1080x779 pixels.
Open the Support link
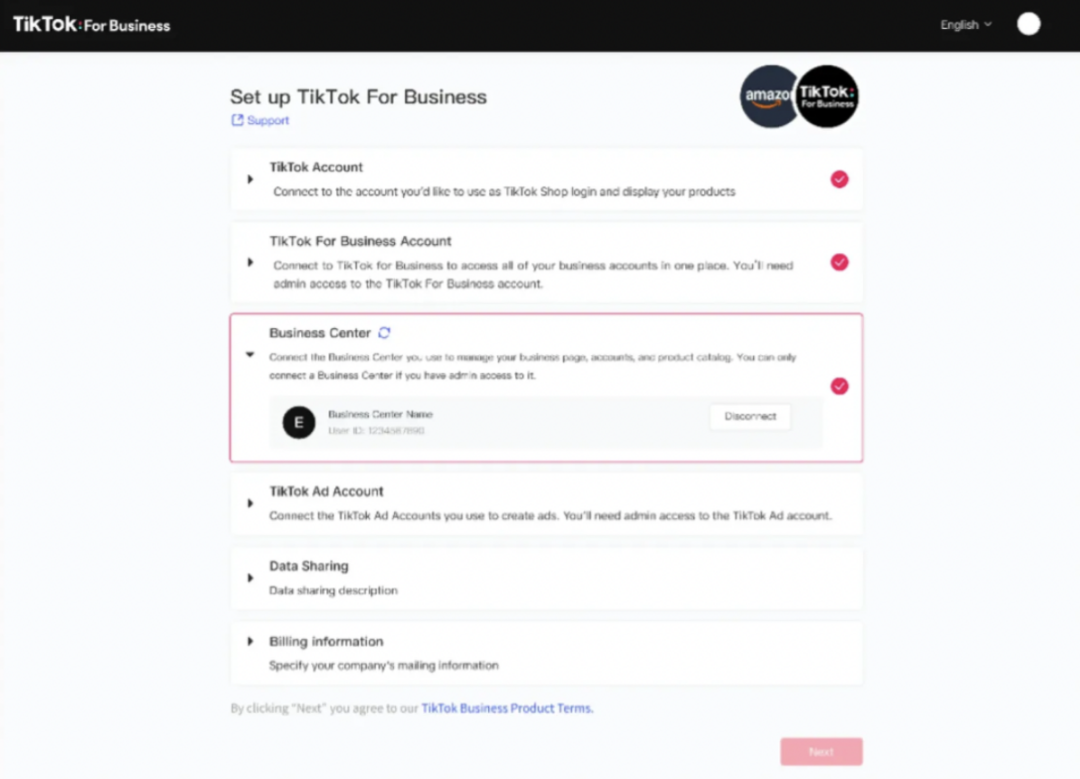click(x=268, y=120)
